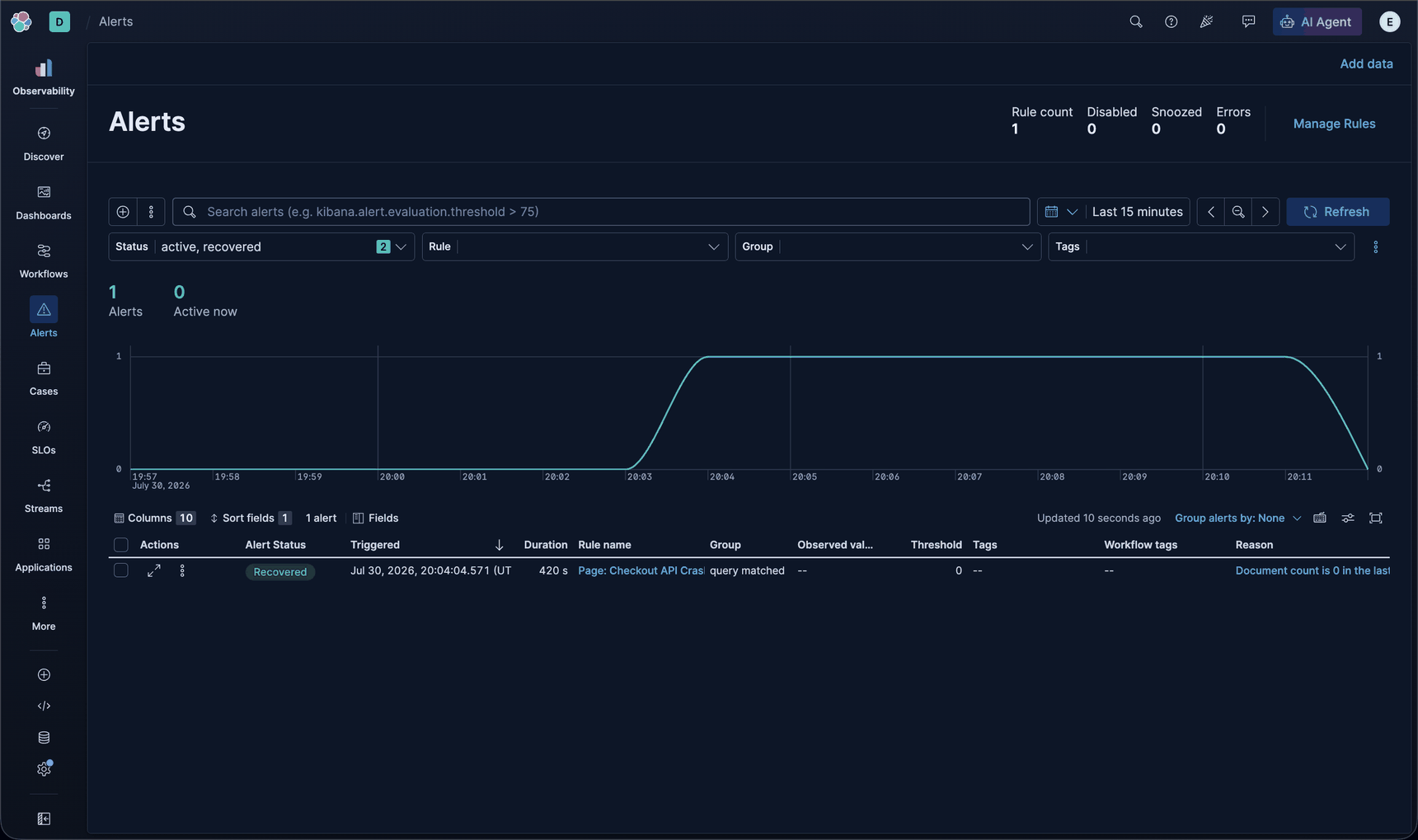Open the Group filter dropdown
The width and height of the screenshot is (1418, 840).
pyautogui.click(x=888, y=246)
